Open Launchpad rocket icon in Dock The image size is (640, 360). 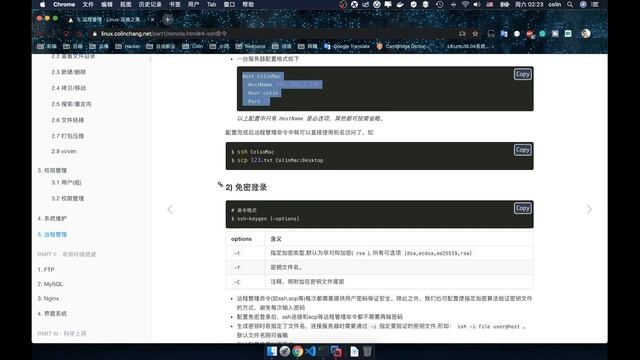click(285, 351)
